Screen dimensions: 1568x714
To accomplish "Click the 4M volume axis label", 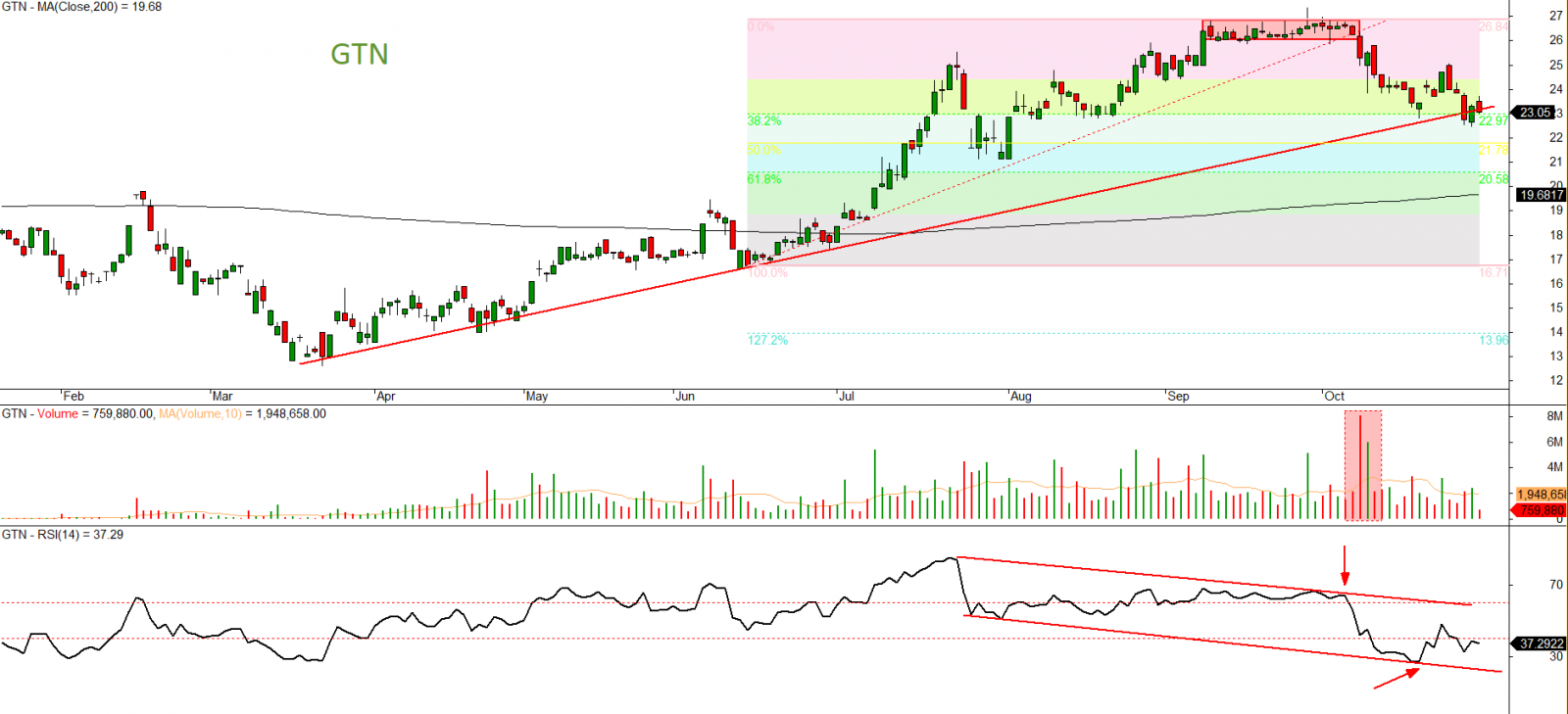I will [1554, 467].
